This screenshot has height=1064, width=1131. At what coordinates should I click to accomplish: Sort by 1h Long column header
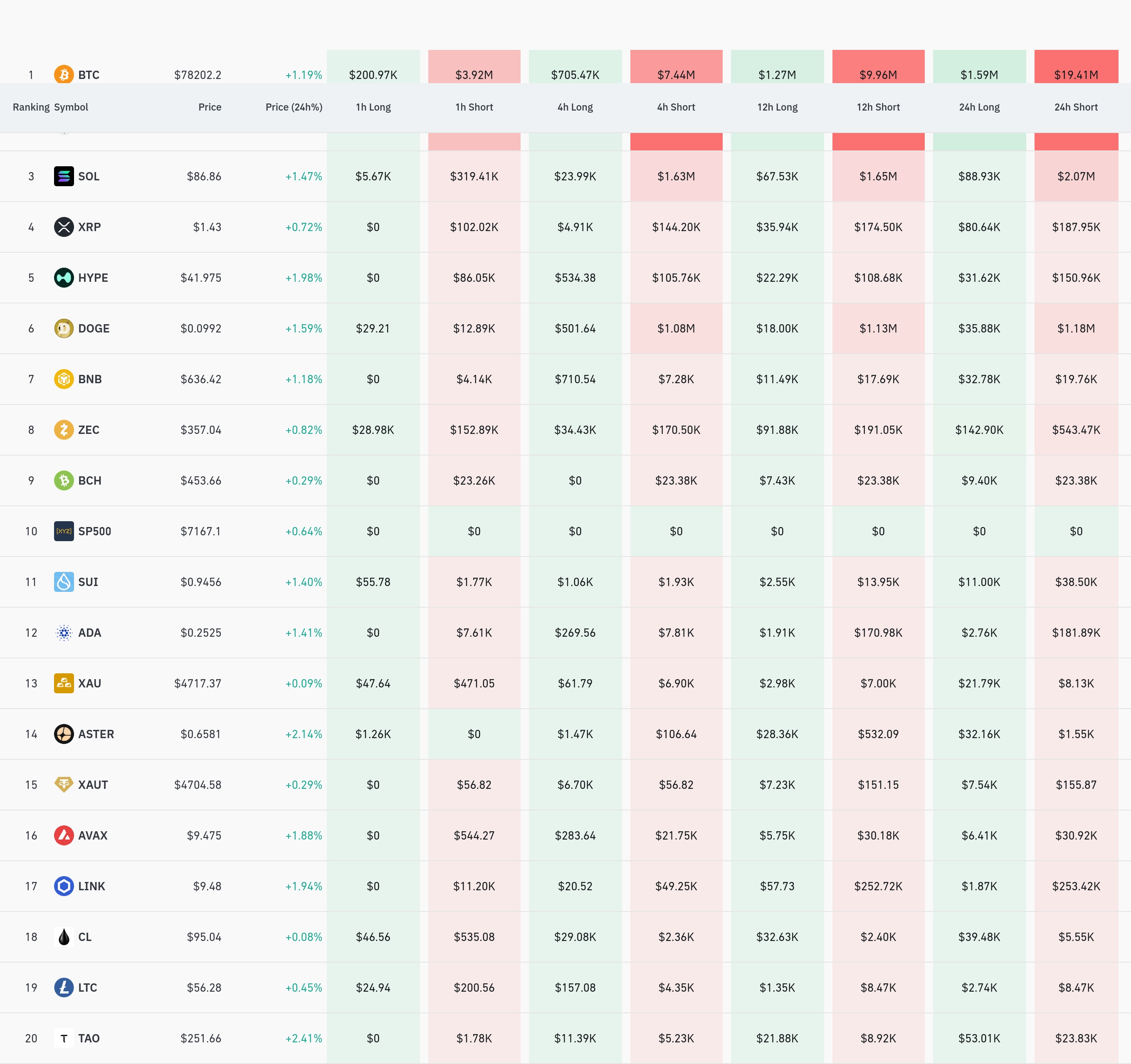pyautogui.click(x=373, y=107)
